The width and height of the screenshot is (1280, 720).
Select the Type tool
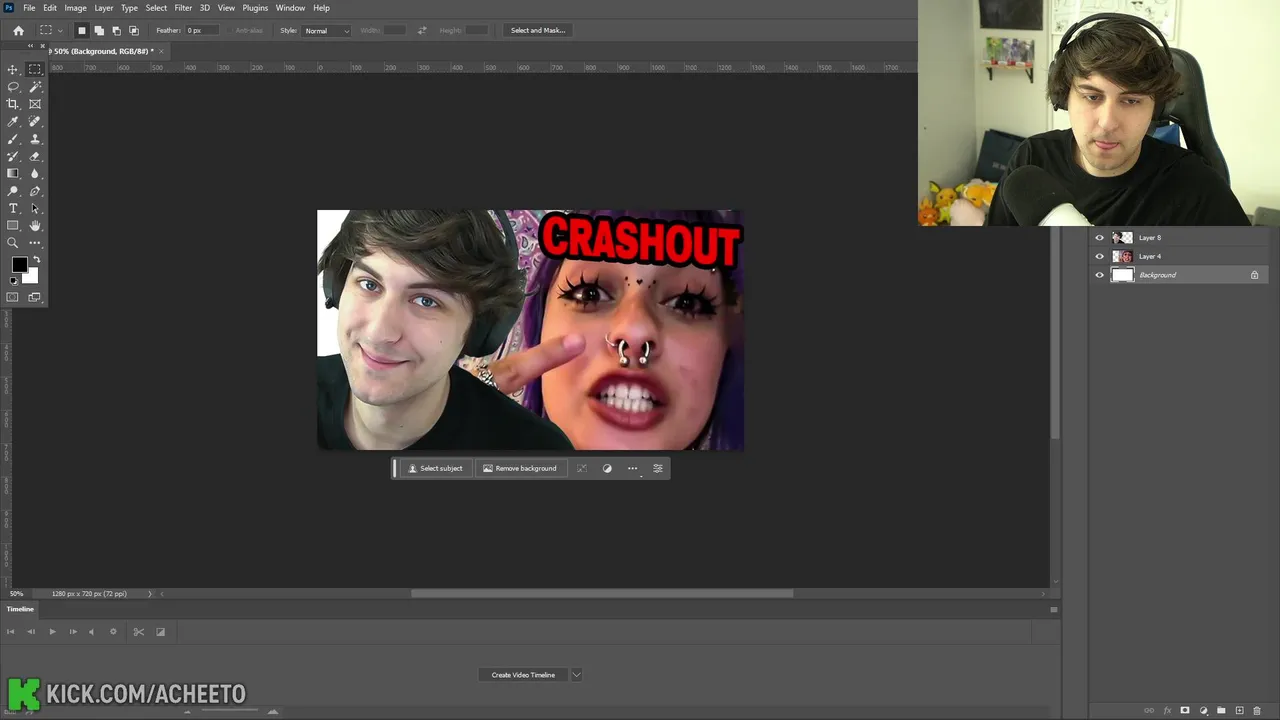coord(13,208)
